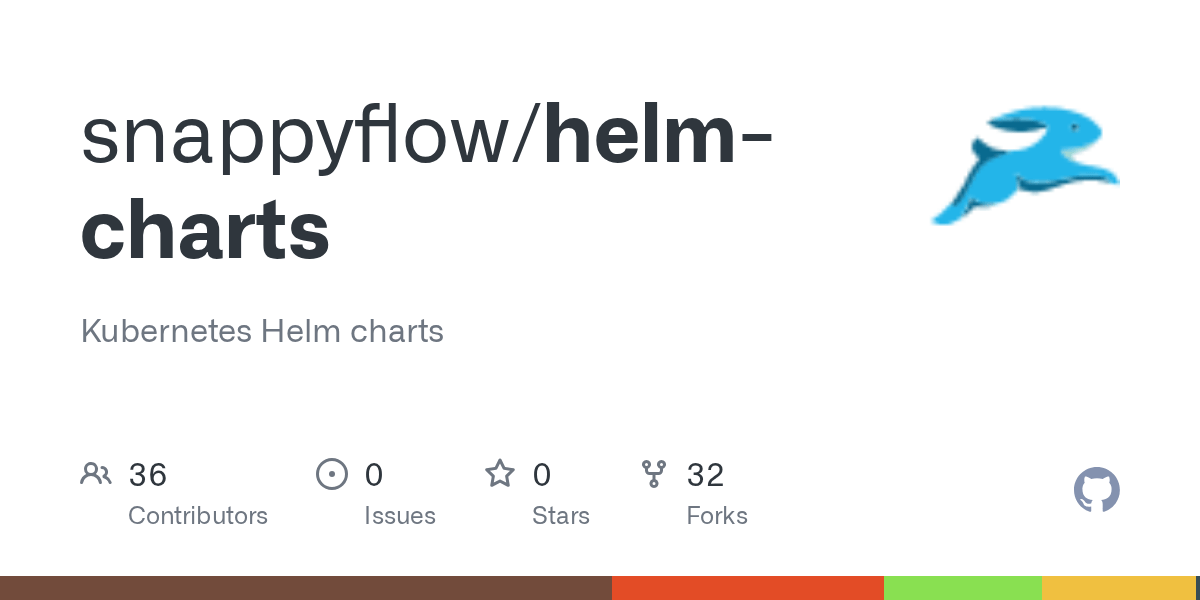Click the brown language bar segment
This screenshot has height=600, width=1200.
306,588
